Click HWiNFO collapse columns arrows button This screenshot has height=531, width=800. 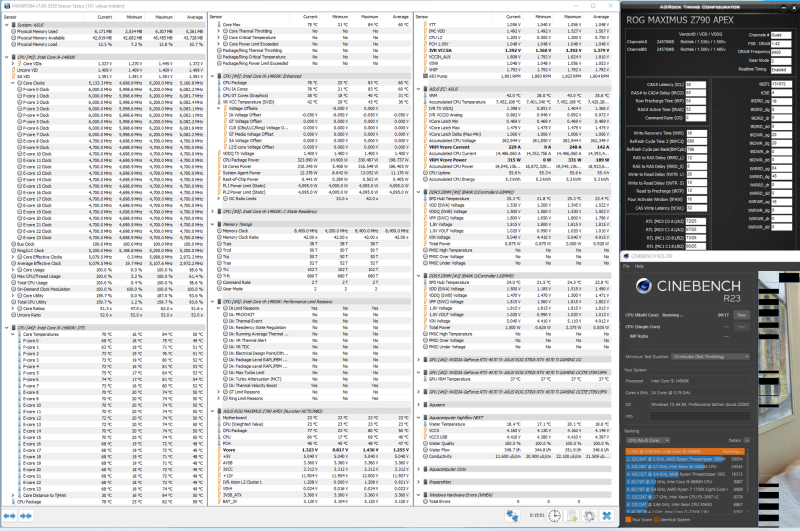point(26,516)
